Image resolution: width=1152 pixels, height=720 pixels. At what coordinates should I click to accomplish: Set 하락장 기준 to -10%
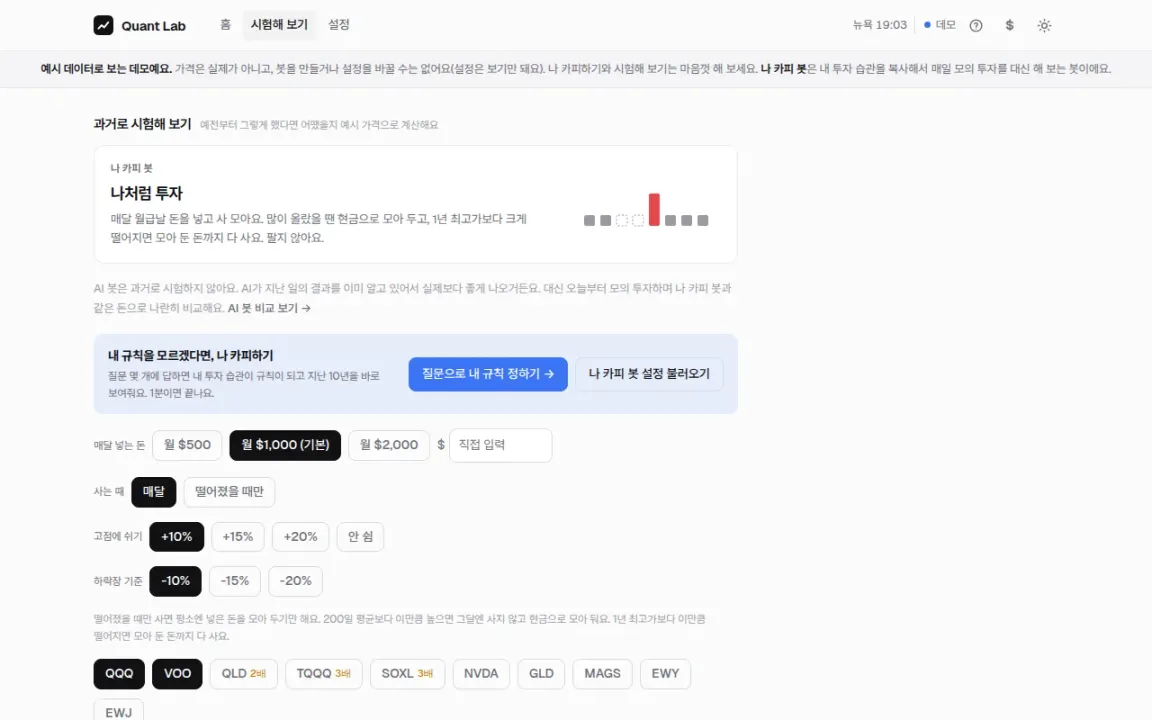point(176,581)
